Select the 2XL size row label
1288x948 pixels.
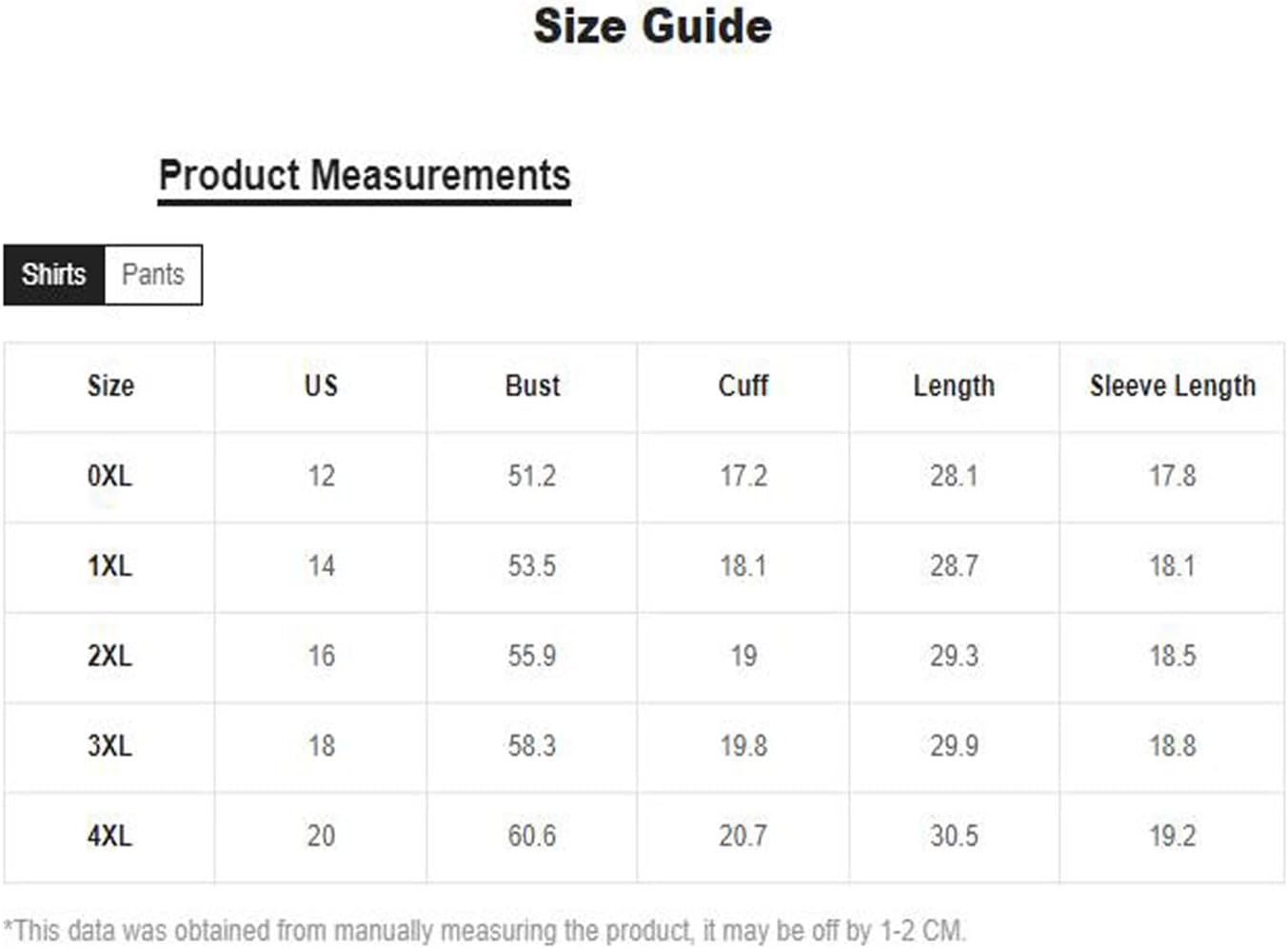(110, 656)
